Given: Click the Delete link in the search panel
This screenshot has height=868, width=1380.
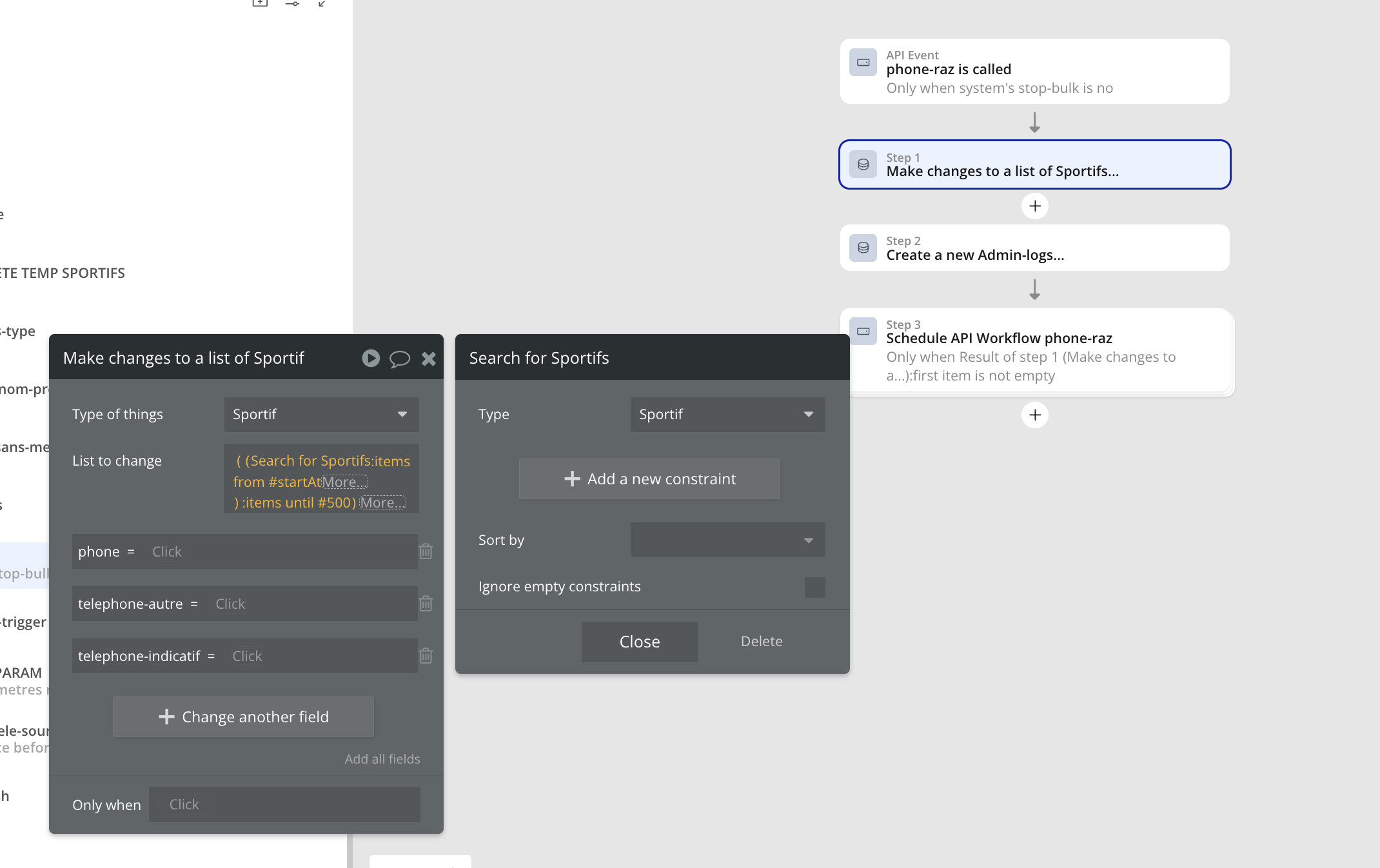Looking at the screenshot, I should [x=762, y=642].
